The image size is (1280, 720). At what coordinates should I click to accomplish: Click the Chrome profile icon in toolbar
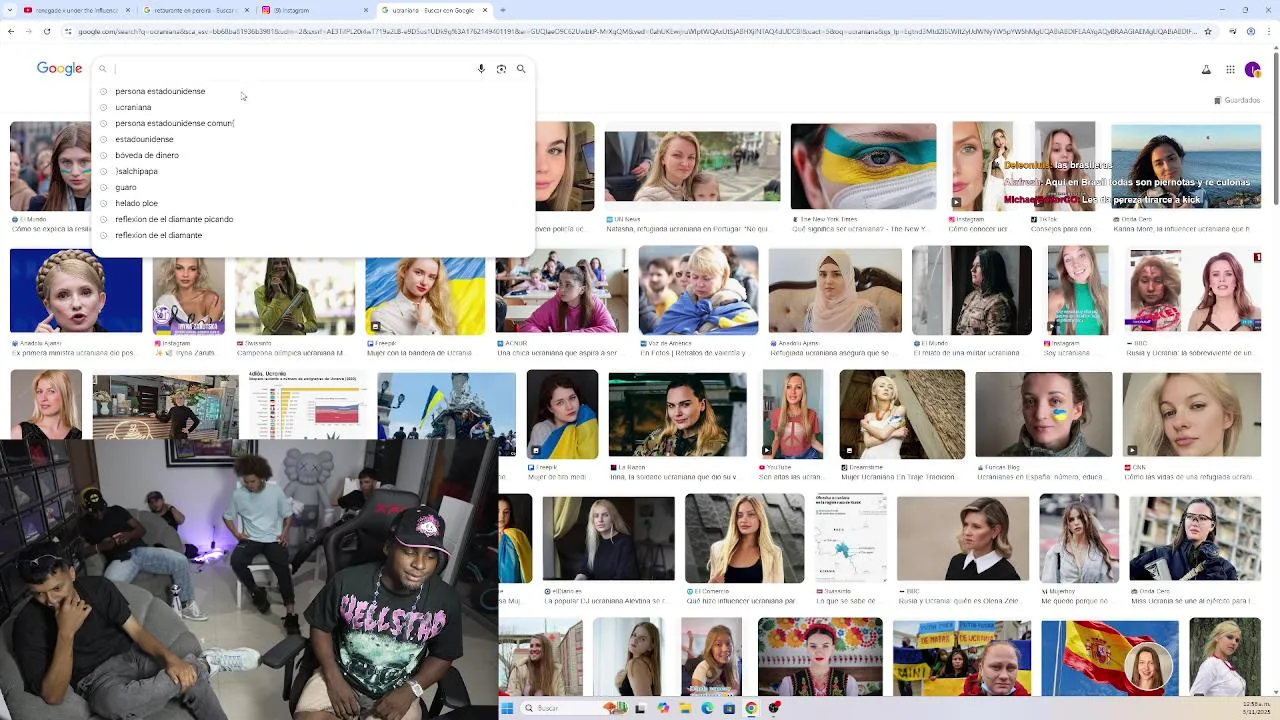click(x=1250, y=32)
